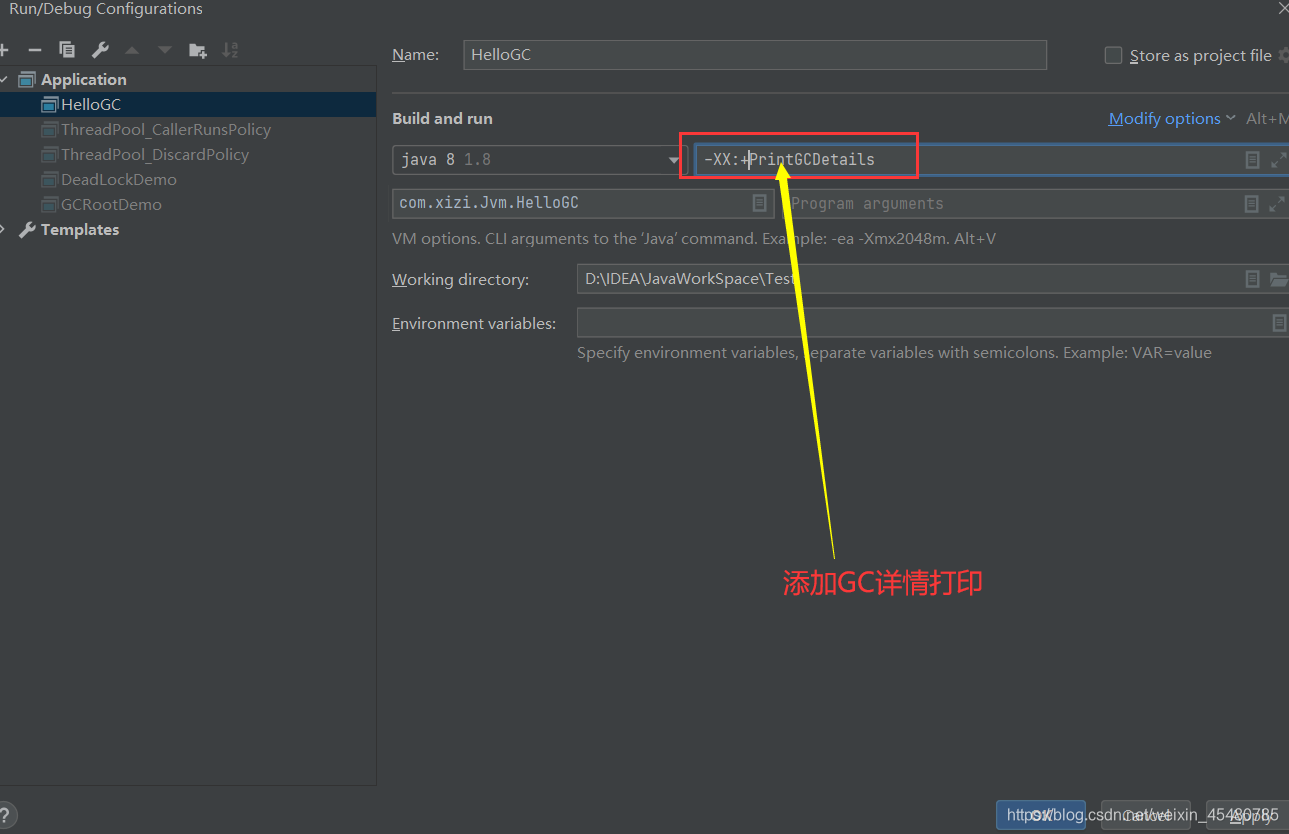Click the Working directory label

[x=460, y=280]
